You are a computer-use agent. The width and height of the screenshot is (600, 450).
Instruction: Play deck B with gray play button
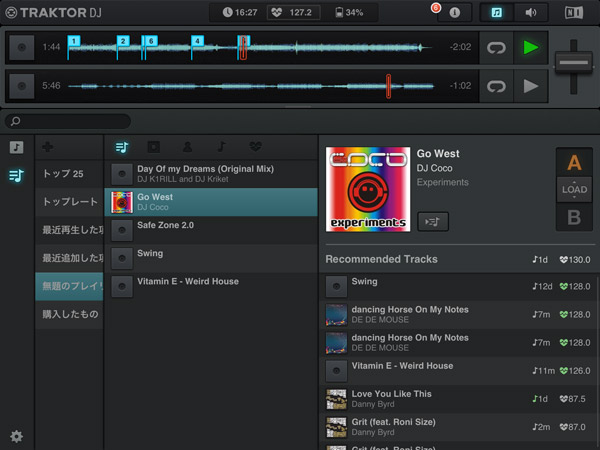(x=531, y=86)
